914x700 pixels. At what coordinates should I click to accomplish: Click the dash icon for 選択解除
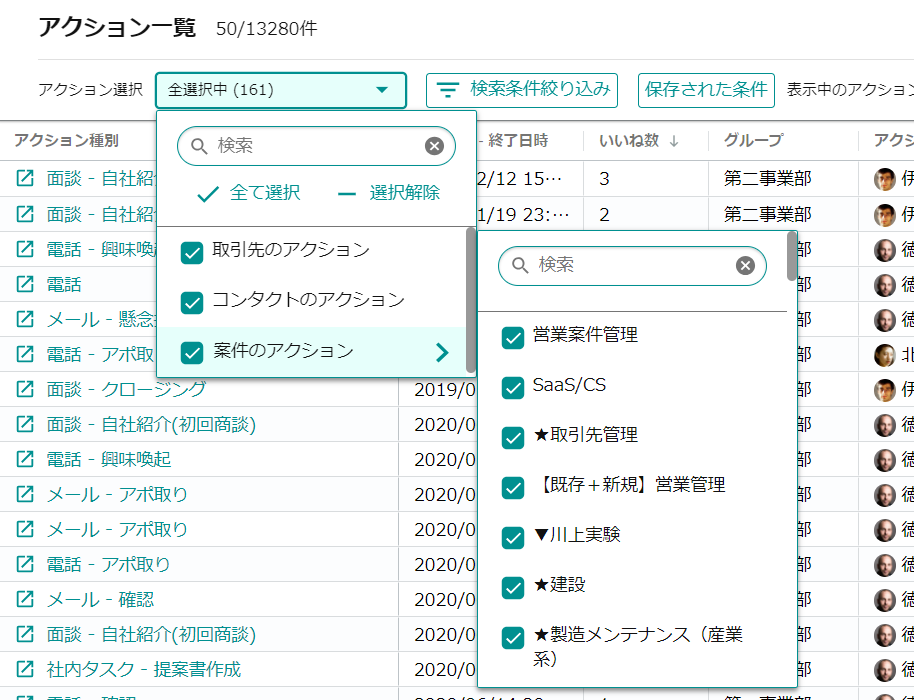(x=347, y=194)
